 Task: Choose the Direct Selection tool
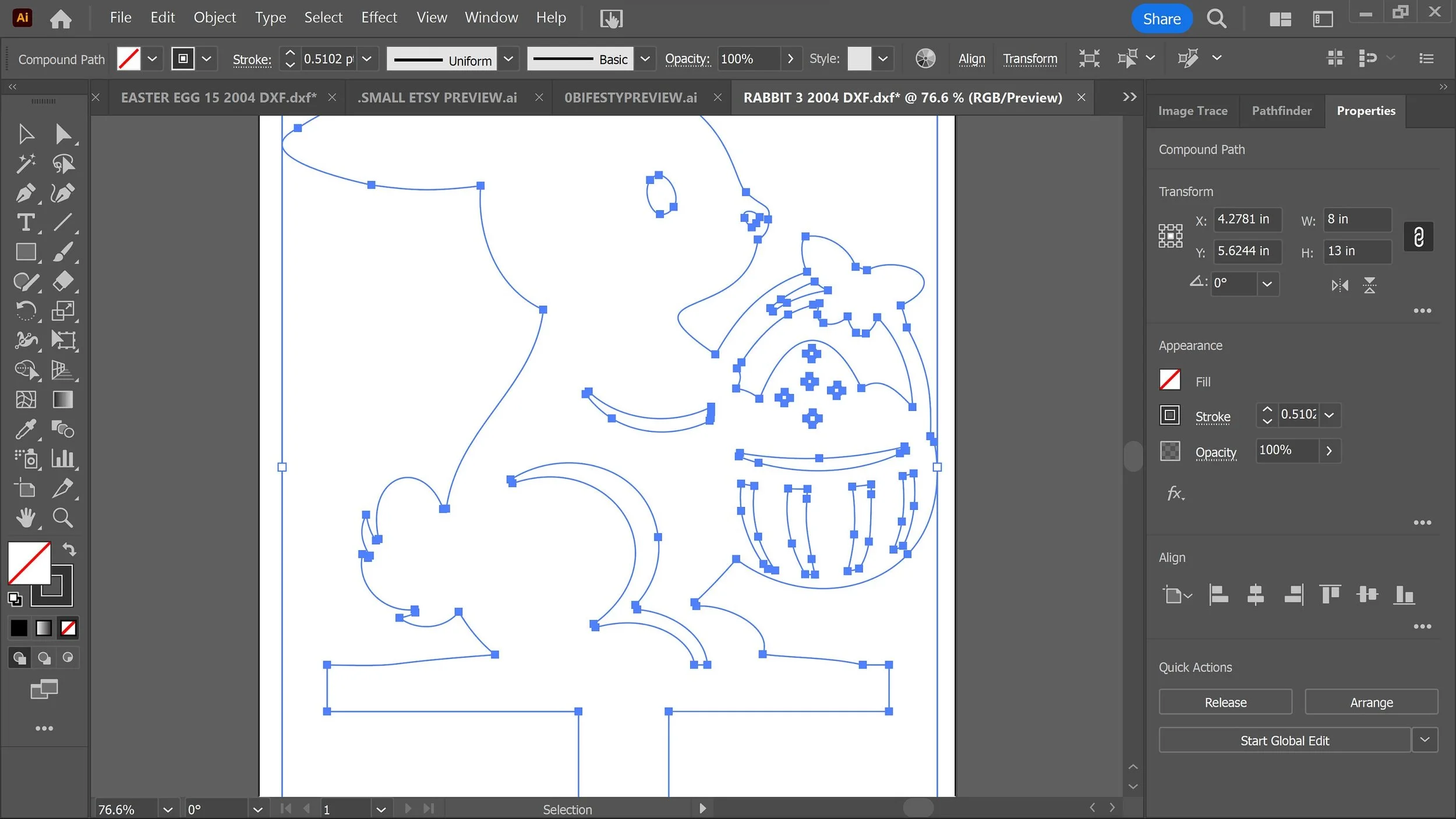click(63, 134)
